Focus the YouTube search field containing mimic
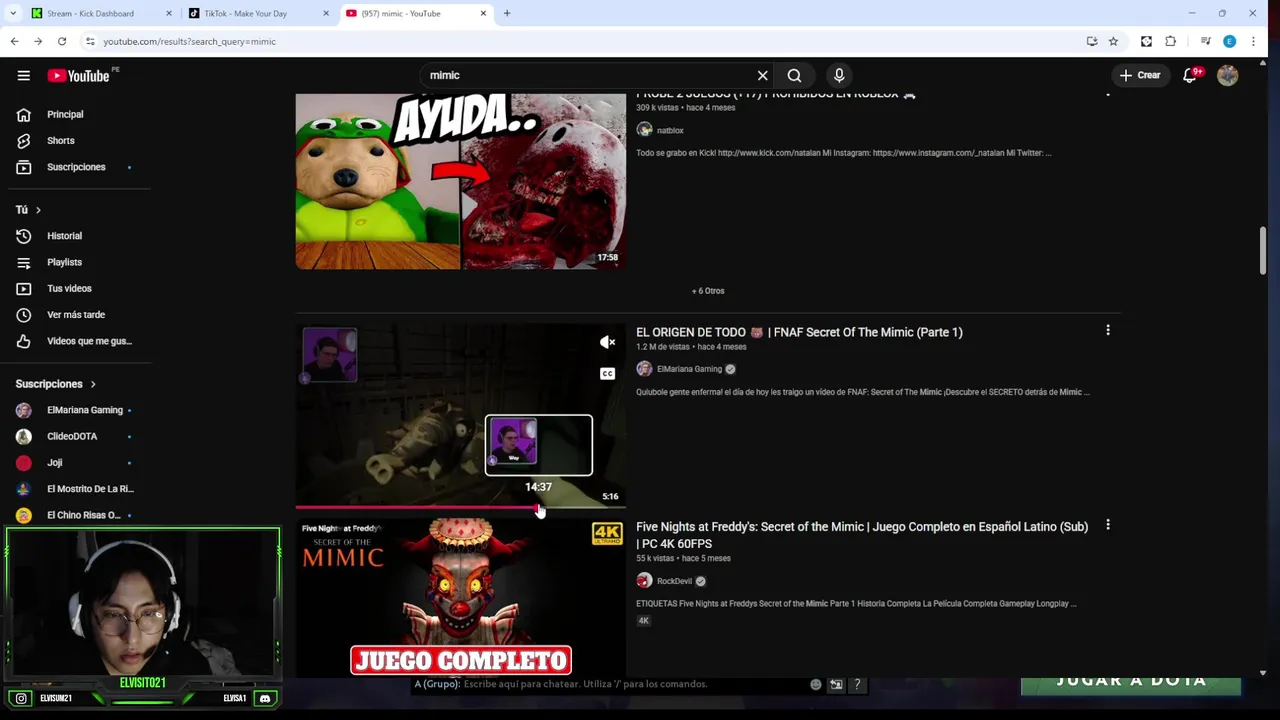This screenshot has width=1280, height=720. click(x=590, y=75)
